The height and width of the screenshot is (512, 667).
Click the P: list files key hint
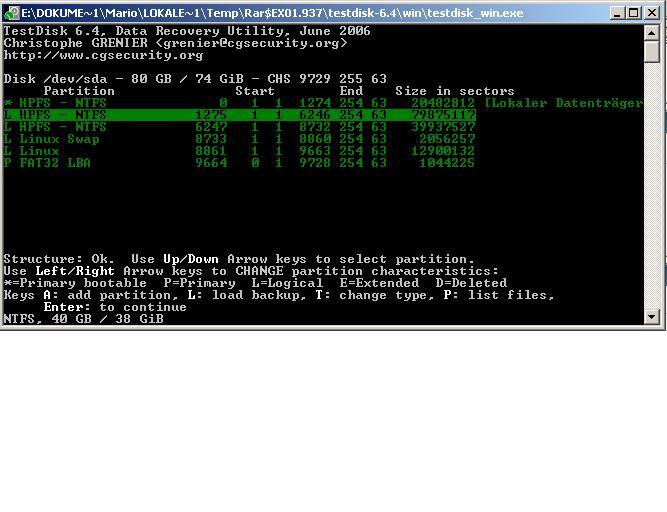(x=499, y=295)
